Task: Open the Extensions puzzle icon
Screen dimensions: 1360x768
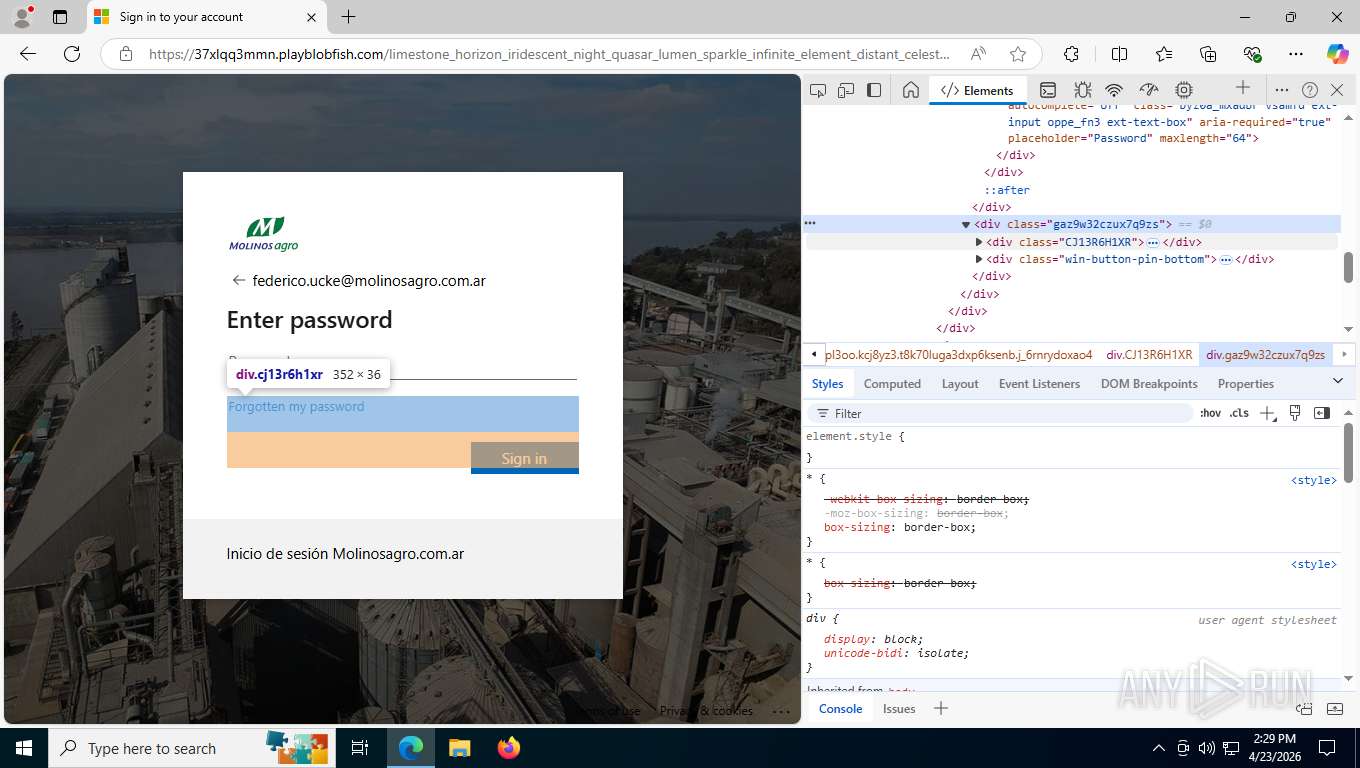Action: coord(1071,54)
